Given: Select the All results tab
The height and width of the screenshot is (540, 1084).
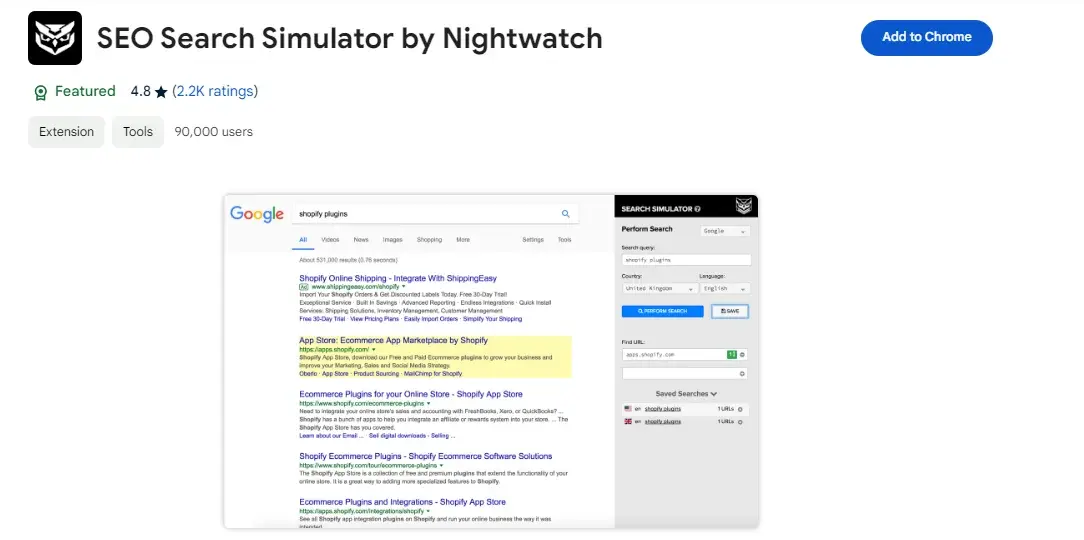Looking at the screenshot, I should click(303, 240).
